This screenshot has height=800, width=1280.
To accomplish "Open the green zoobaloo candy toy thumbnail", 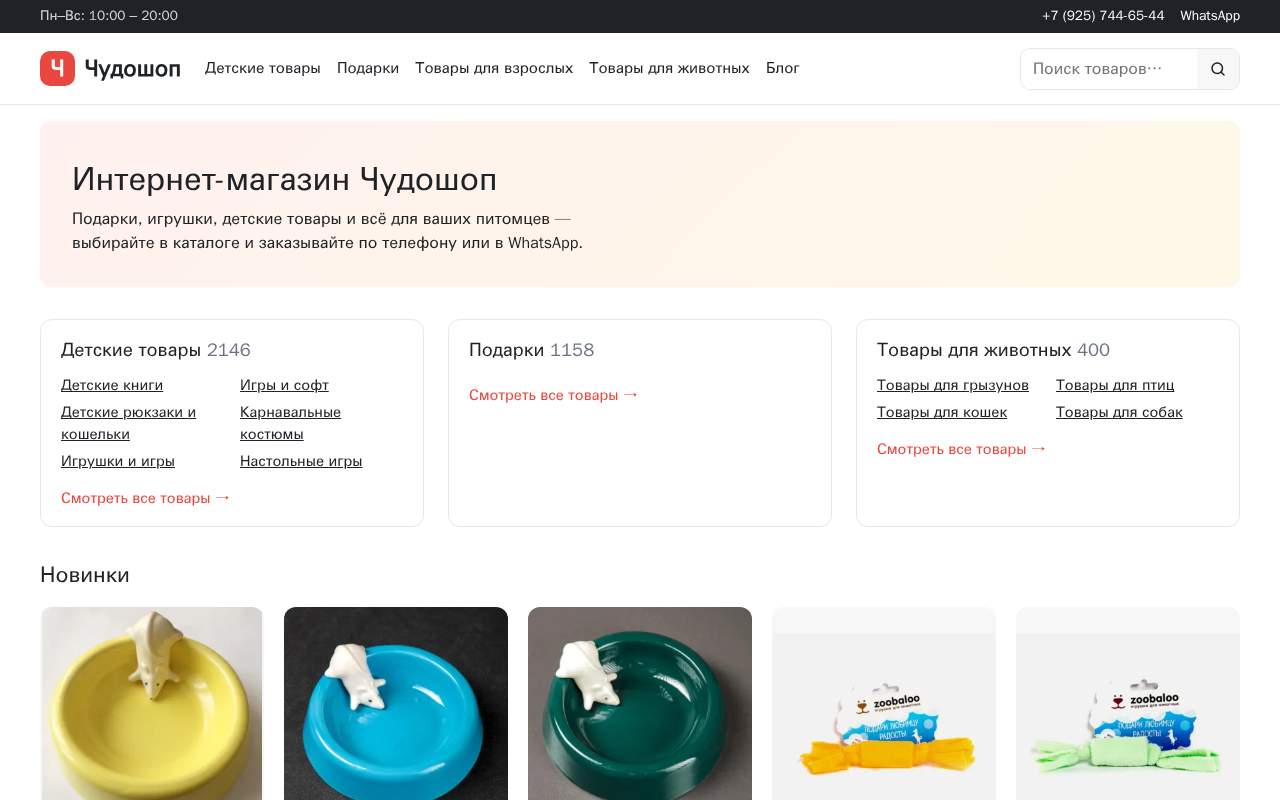I will [1128, 704].
